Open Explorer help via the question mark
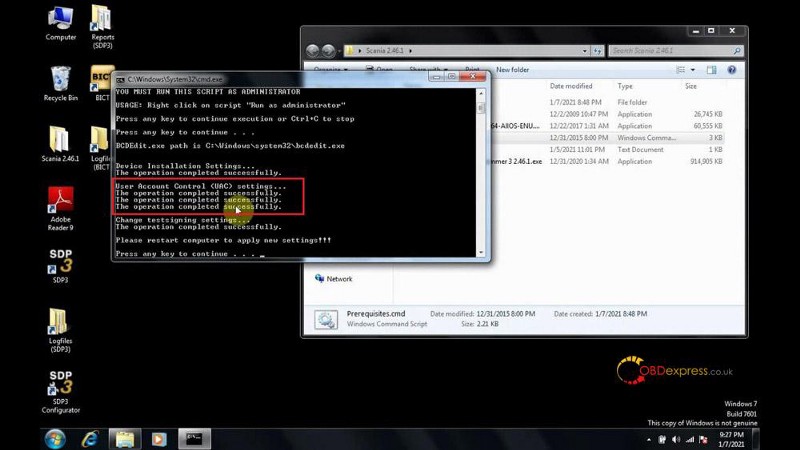Screen dimensions: 800x450 click(732, 69)
